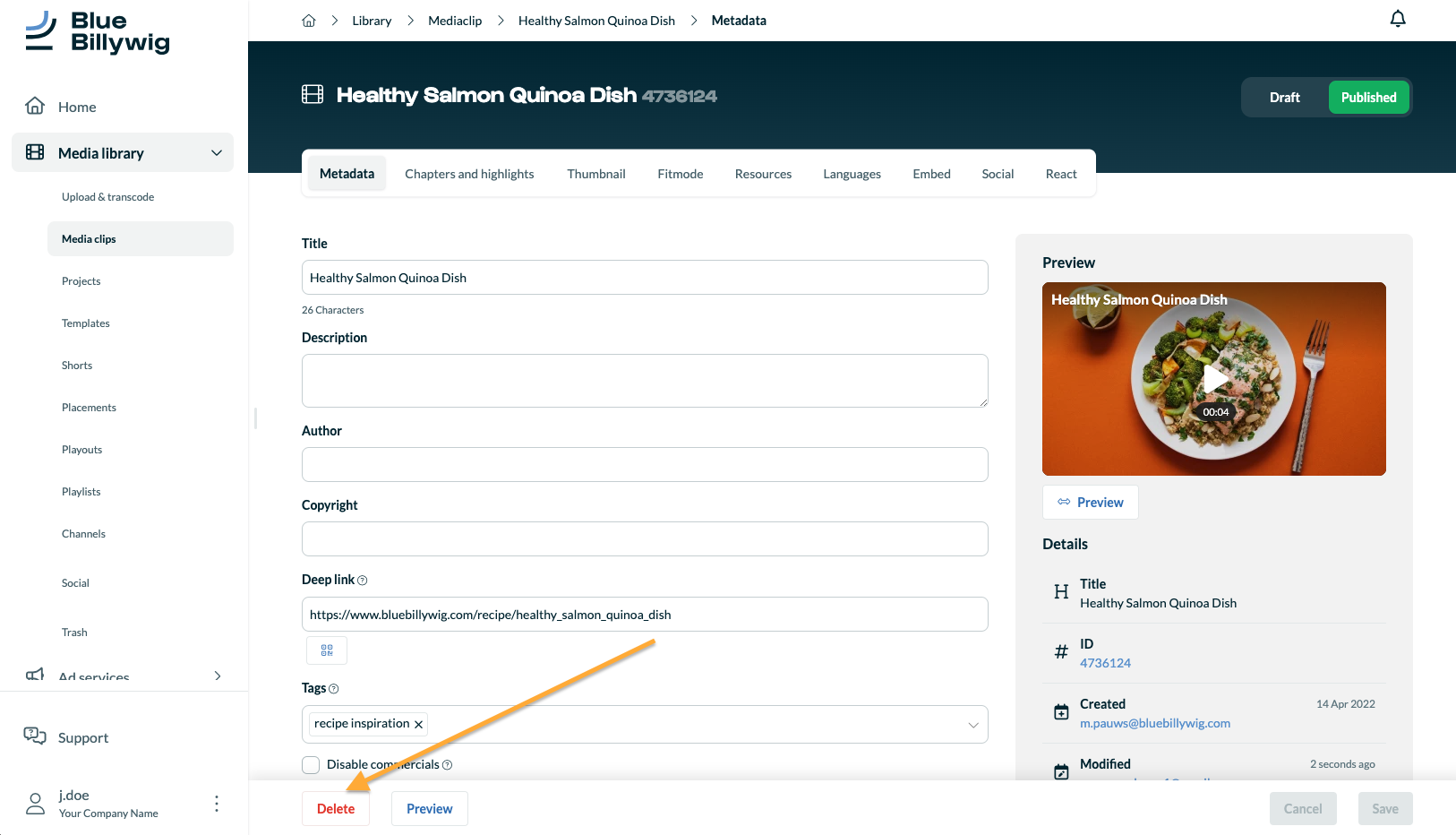This screenshot has height=835, width=1456.
Task: Click the Deep link URL field
Action: pos(645,615)
